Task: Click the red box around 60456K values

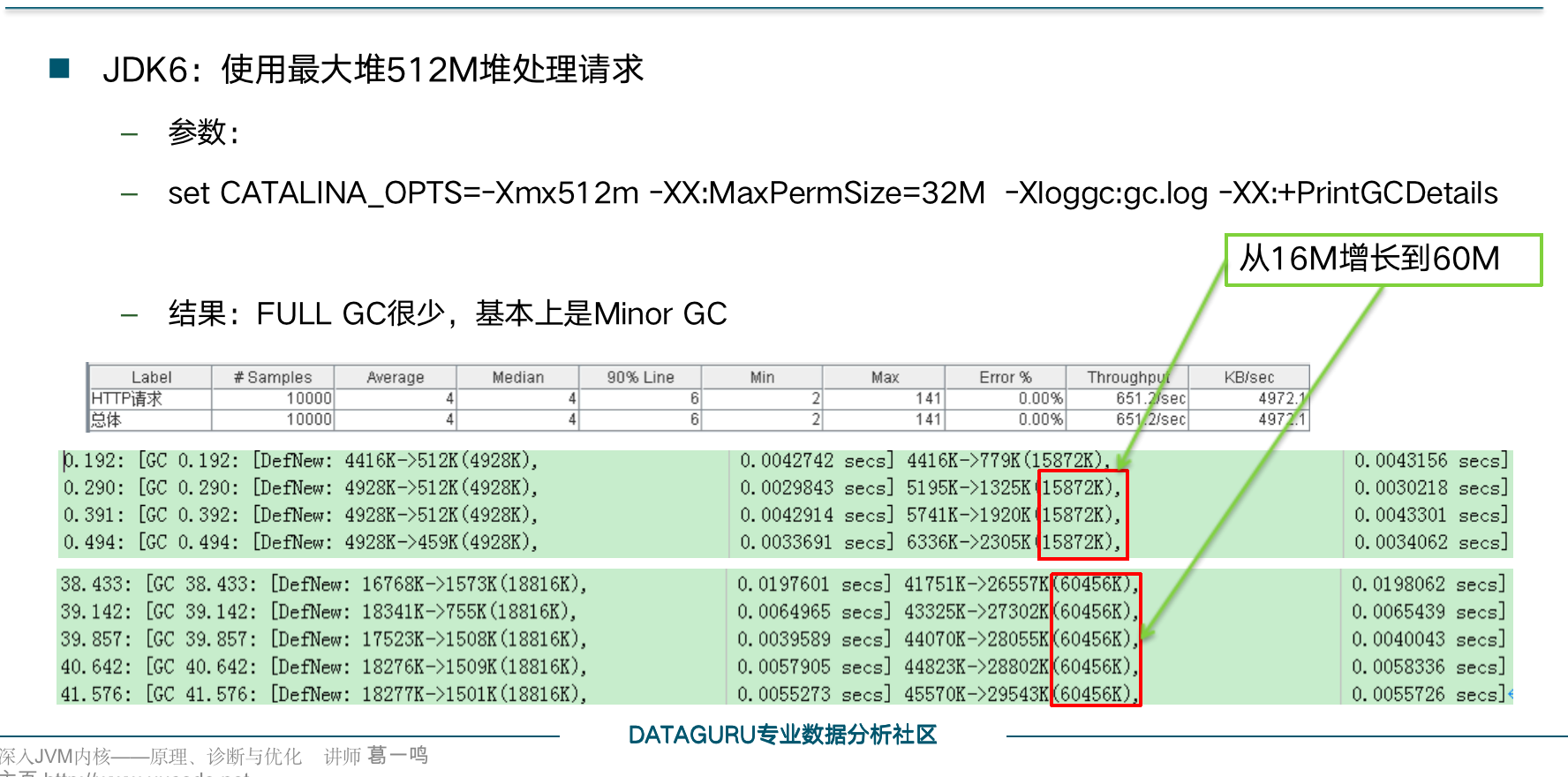Action: tap(1095, 639)
